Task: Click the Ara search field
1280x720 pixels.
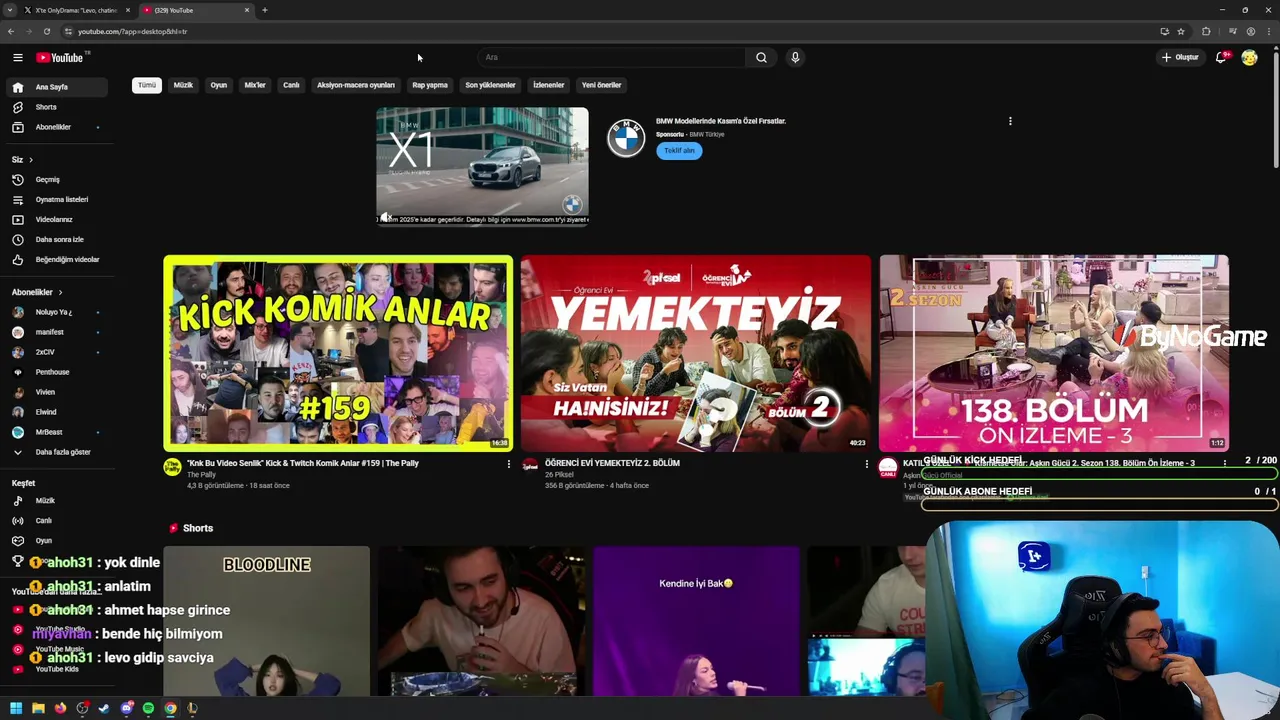Action: click(611, 57)
